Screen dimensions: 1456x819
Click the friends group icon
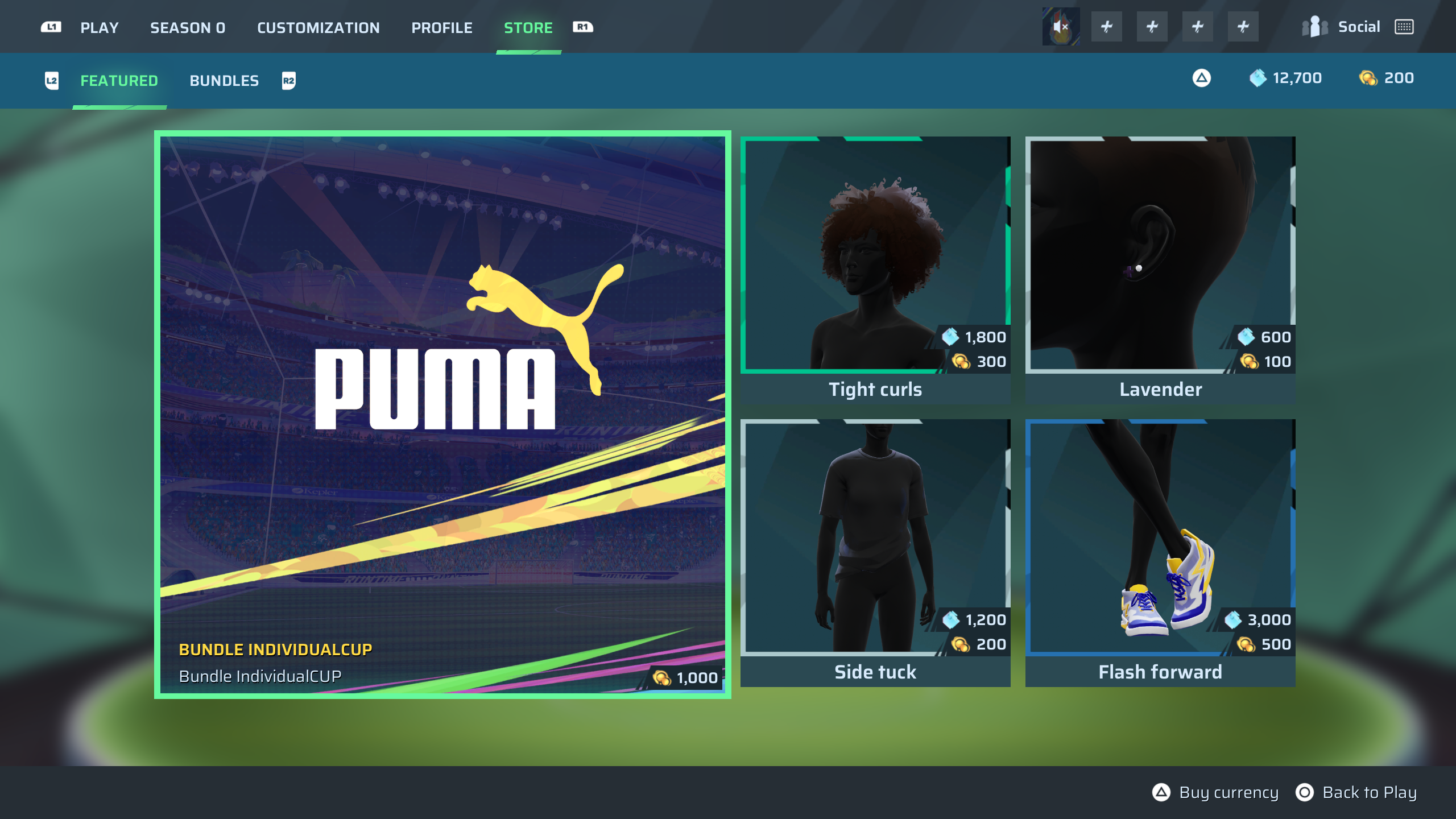point(1315,27)
